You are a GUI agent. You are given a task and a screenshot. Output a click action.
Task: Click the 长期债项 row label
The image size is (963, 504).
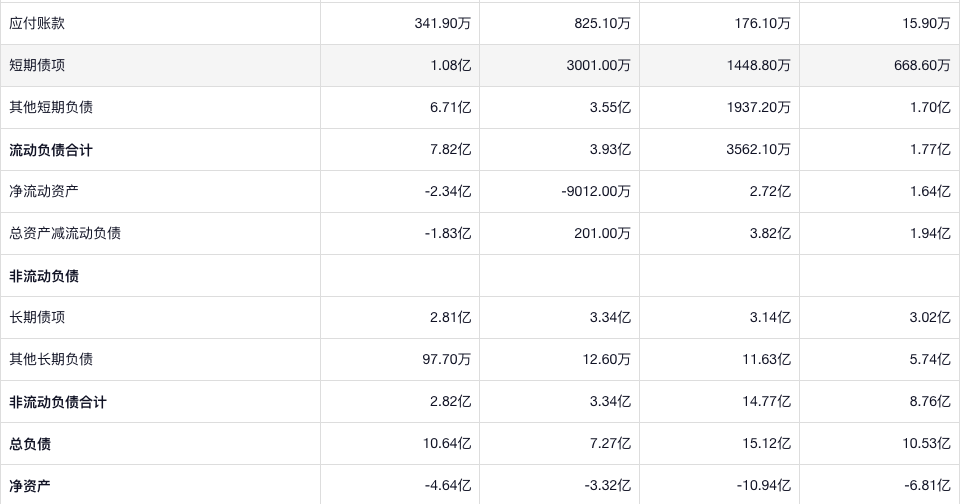click(x=37, y=317)
